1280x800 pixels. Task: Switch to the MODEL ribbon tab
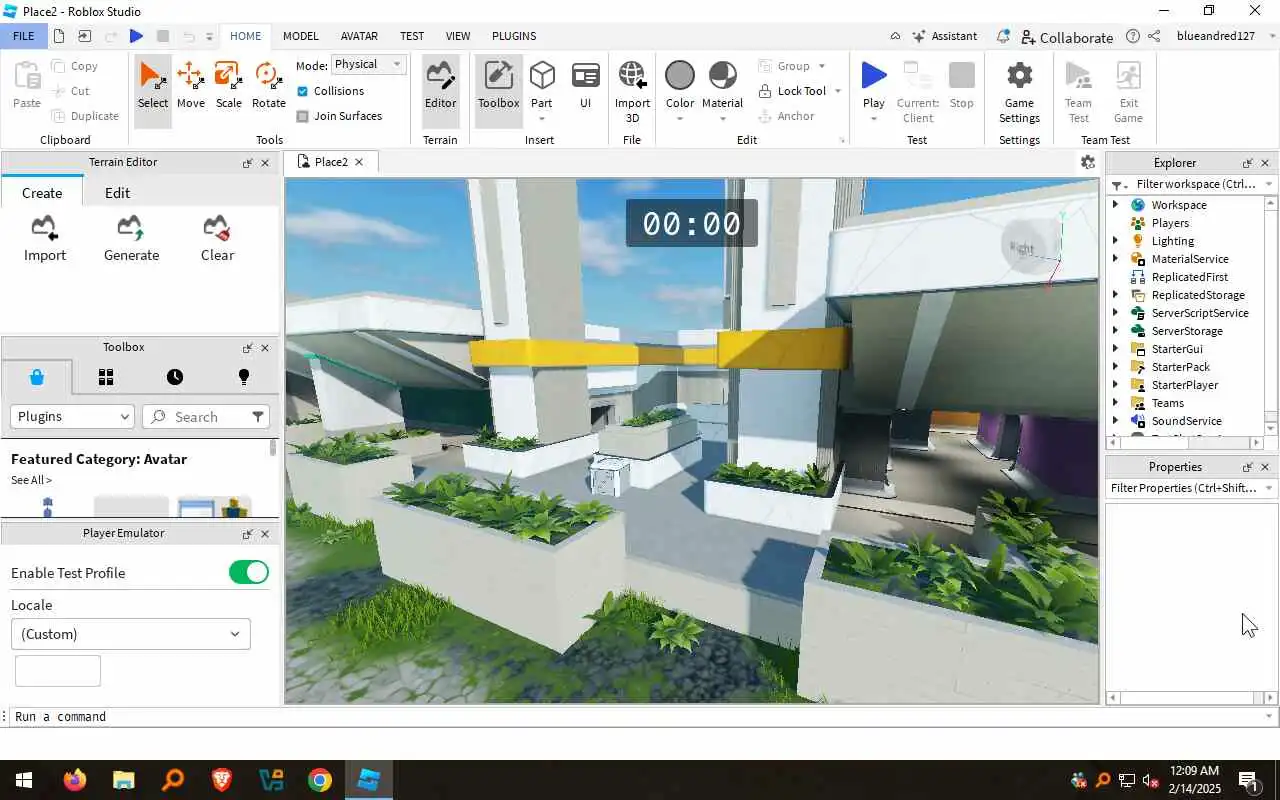300,36
